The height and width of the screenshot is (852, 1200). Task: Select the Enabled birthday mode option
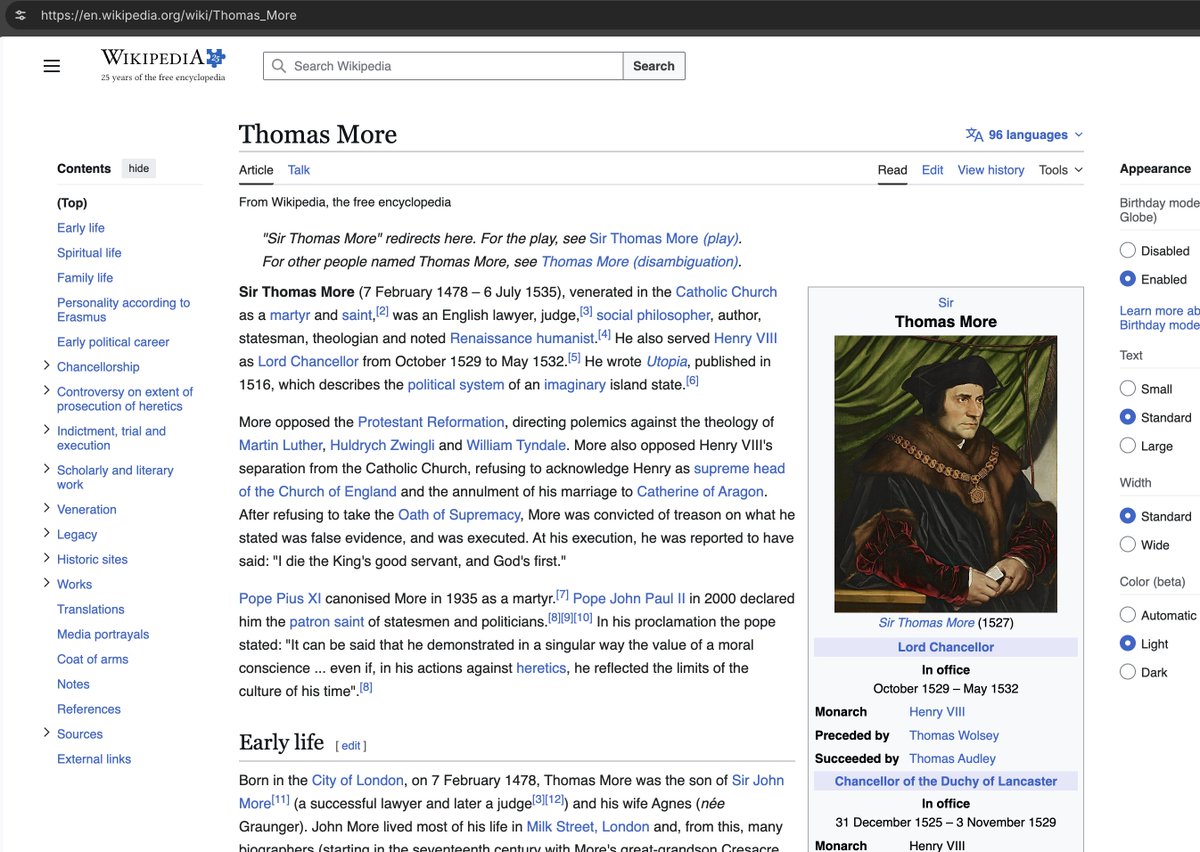[1128, 279]
